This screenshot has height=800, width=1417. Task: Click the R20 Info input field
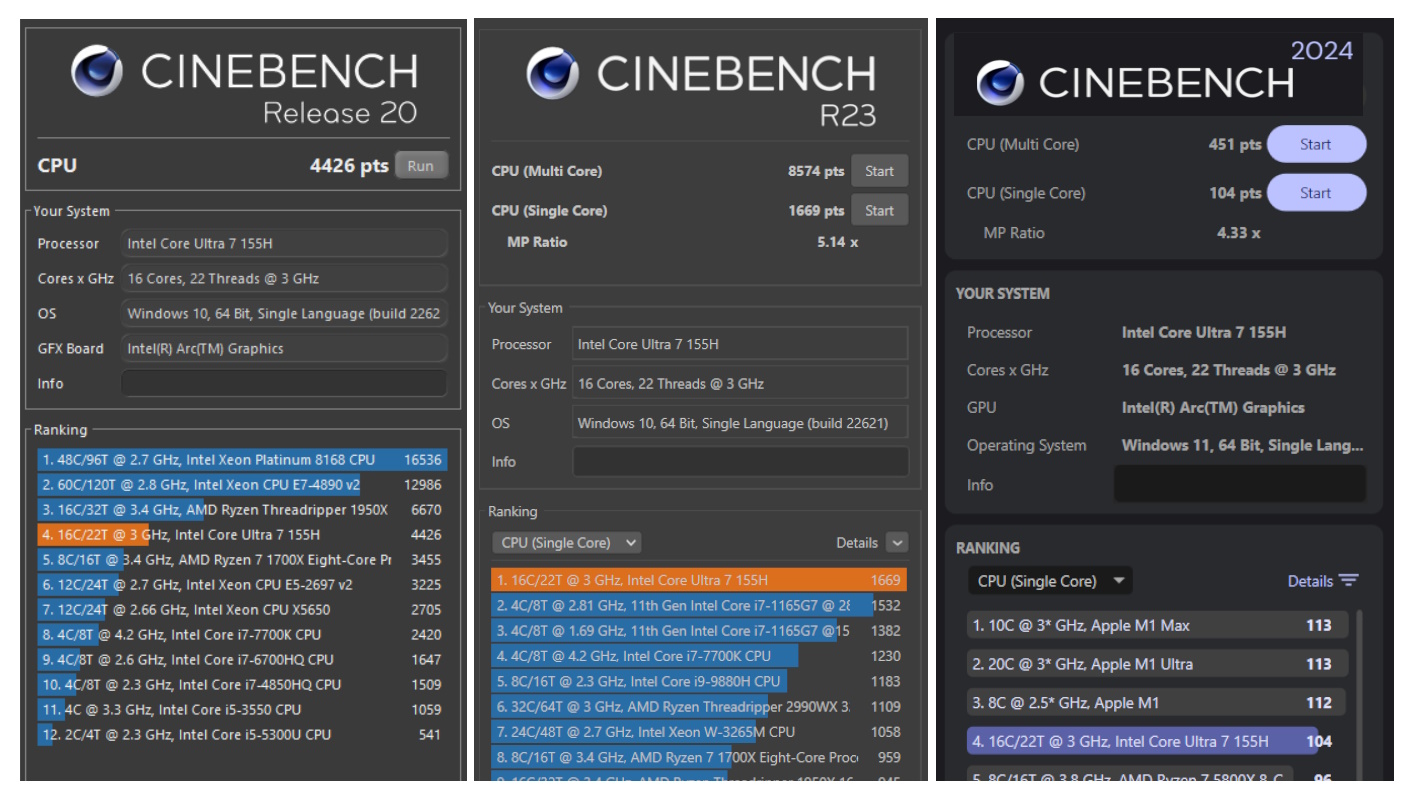tap(284, 384)
